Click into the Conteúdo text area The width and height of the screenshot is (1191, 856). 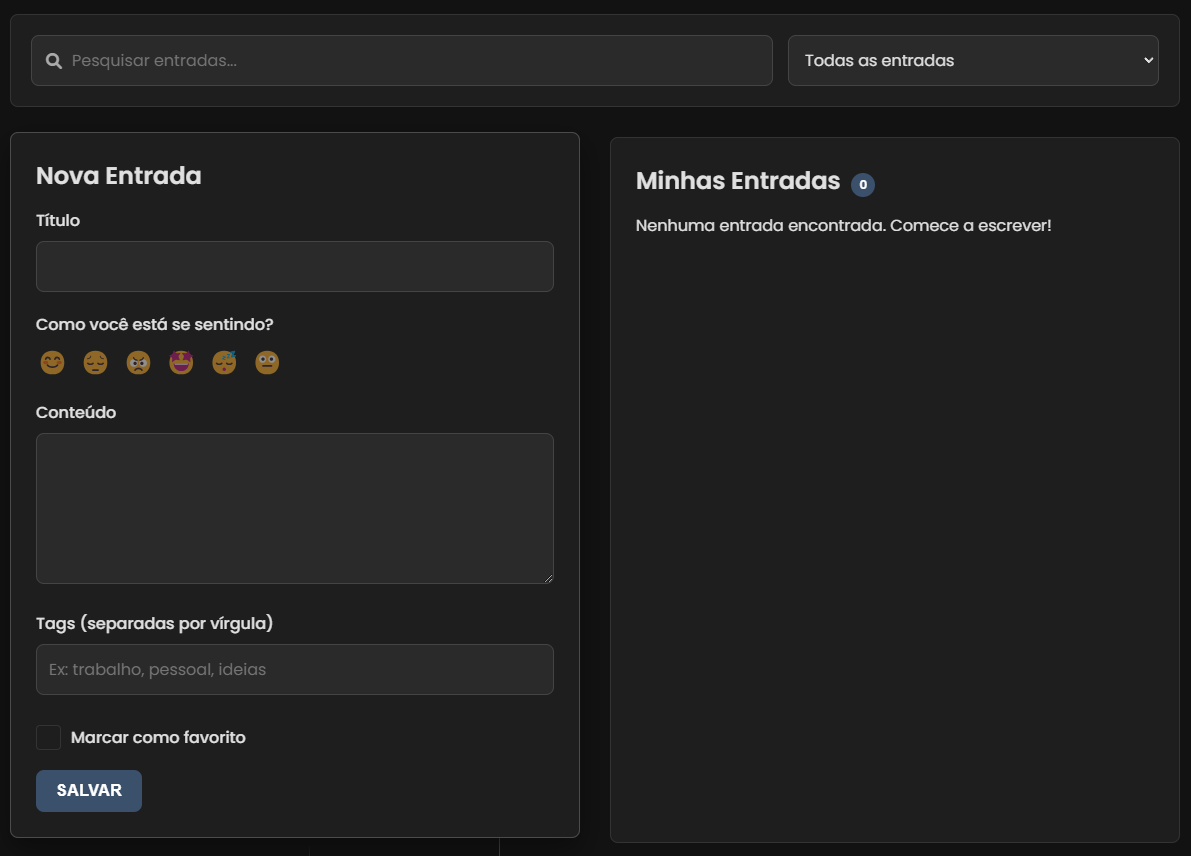295,508
